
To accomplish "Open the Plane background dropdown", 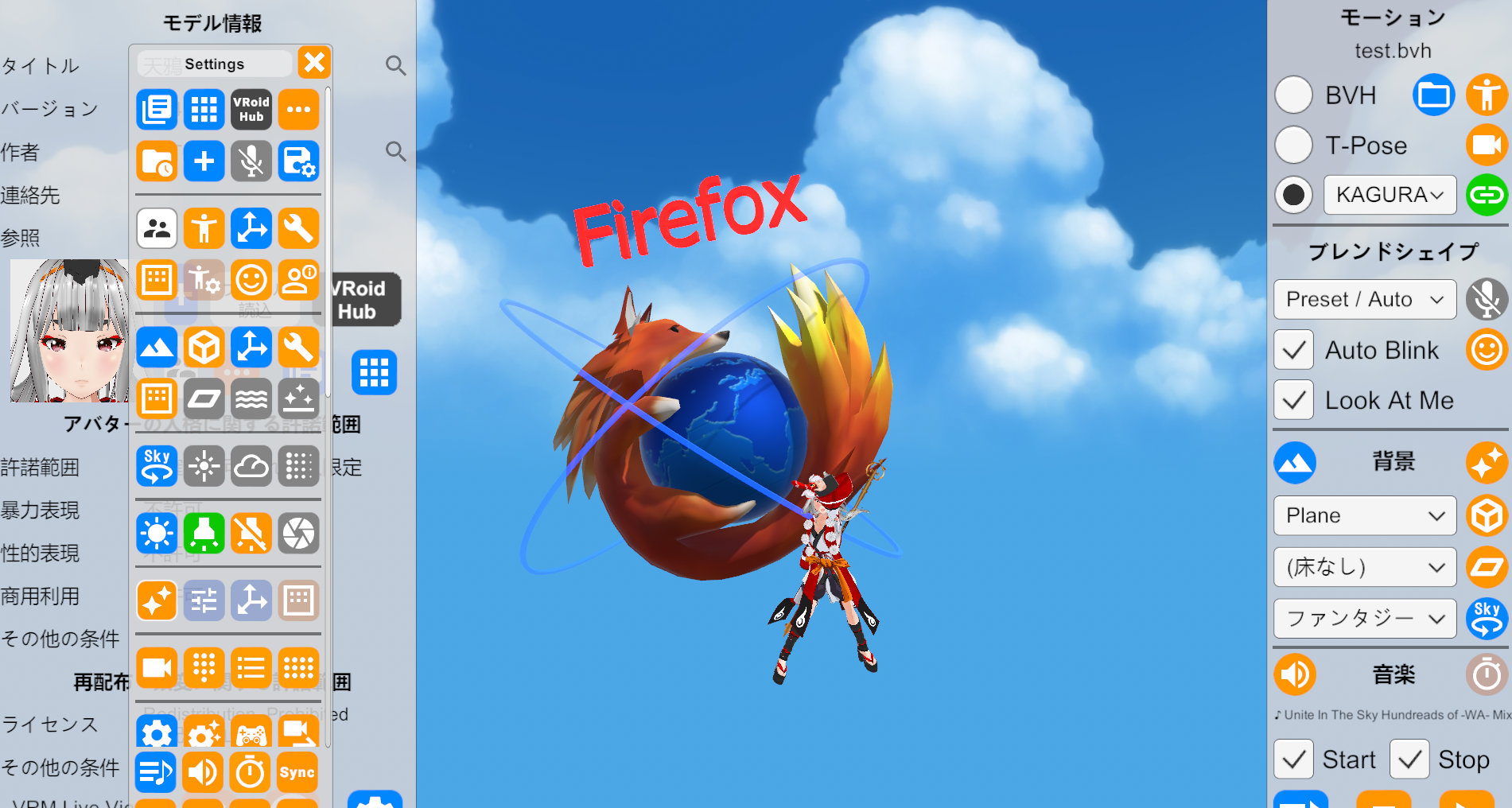I will coord(1365,515).
